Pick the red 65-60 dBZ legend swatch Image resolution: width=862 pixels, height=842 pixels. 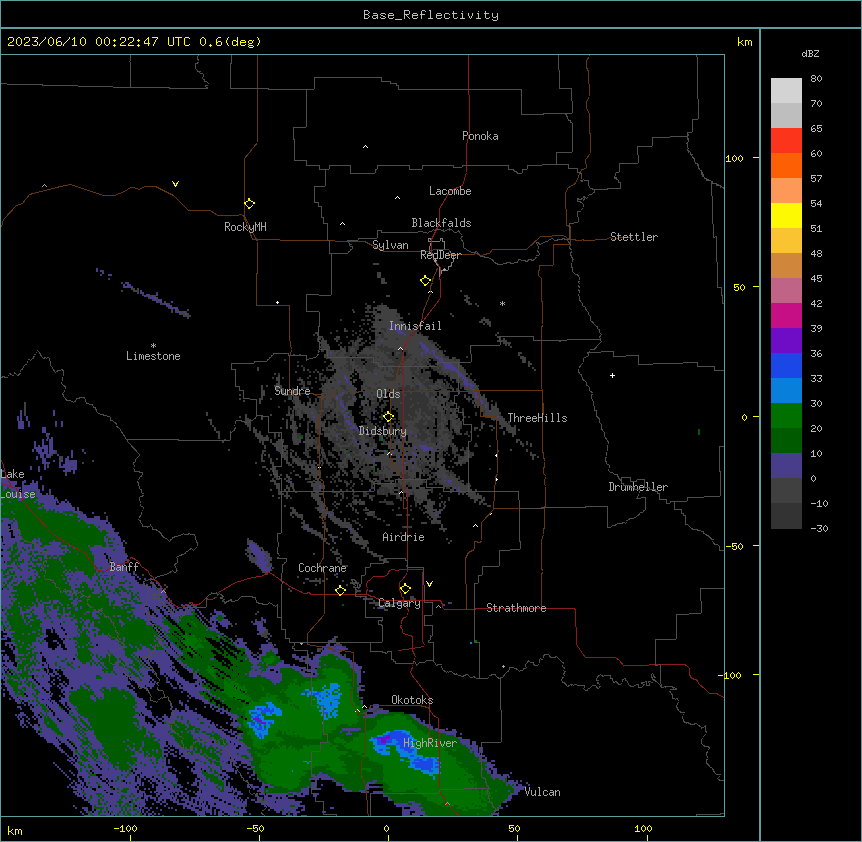click(786, 141)
